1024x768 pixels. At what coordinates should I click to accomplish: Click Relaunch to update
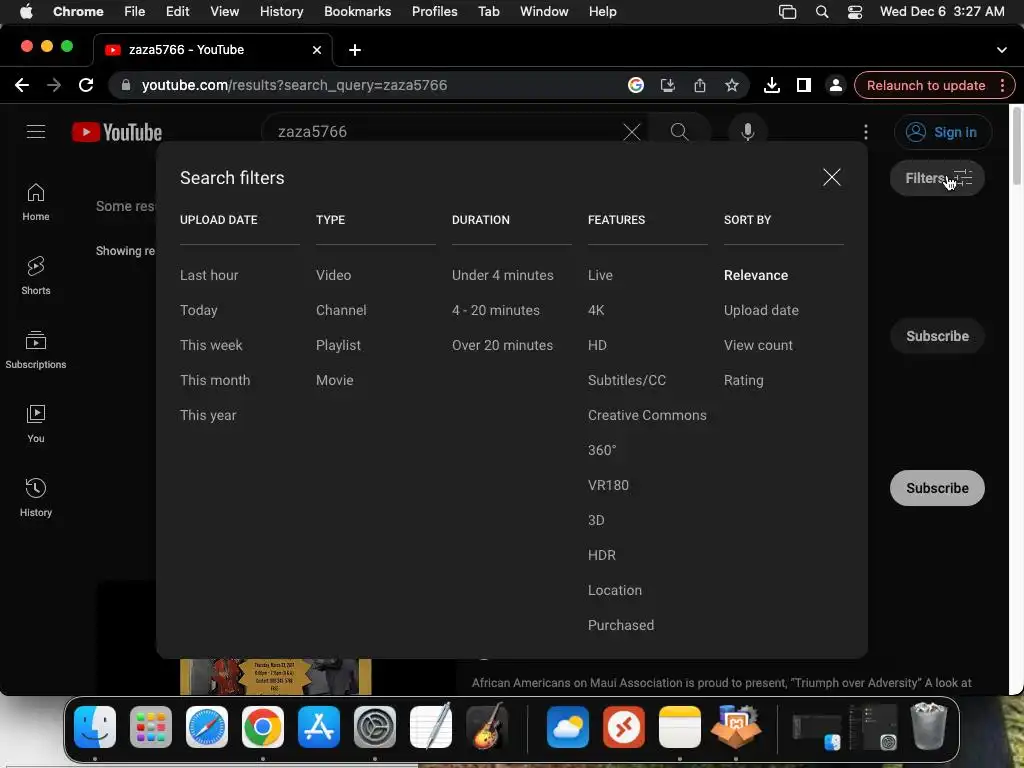pyautogui.click(x=925, y=86)
